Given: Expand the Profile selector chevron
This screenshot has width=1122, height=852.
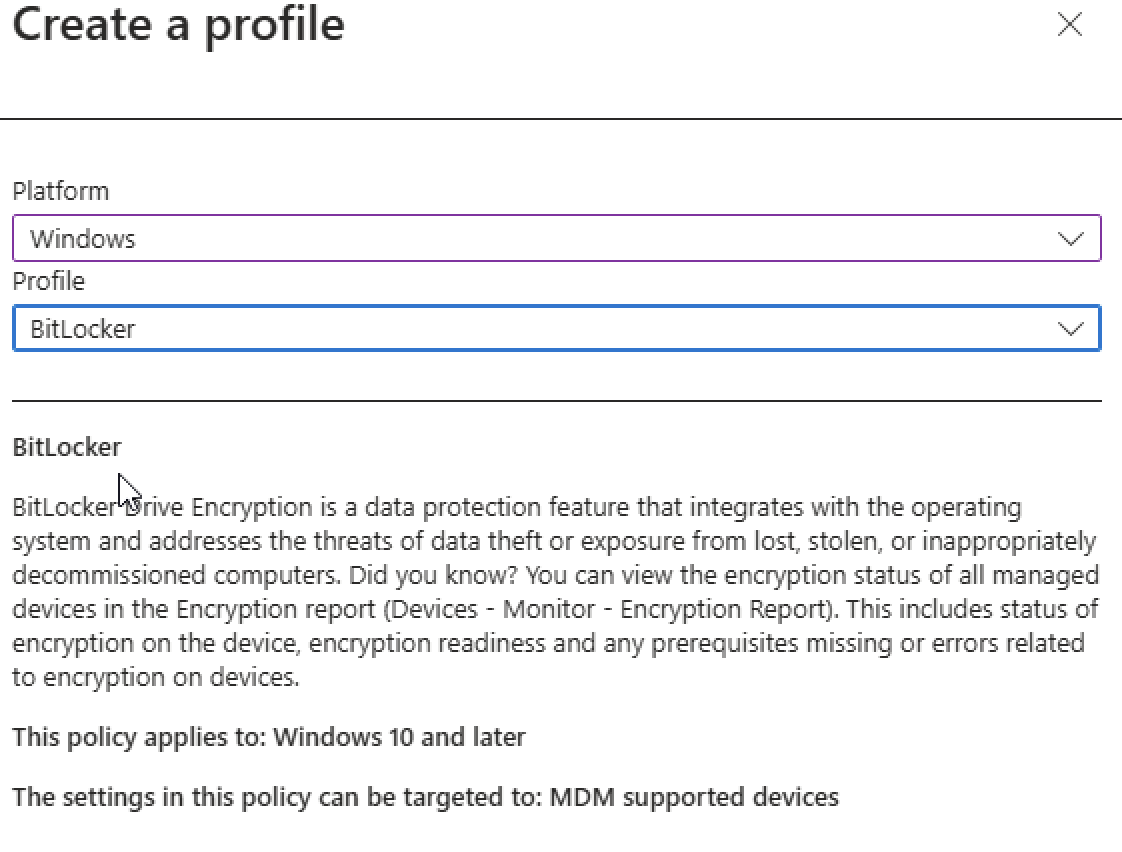Looking at the screenshot, I should 1071,328.
